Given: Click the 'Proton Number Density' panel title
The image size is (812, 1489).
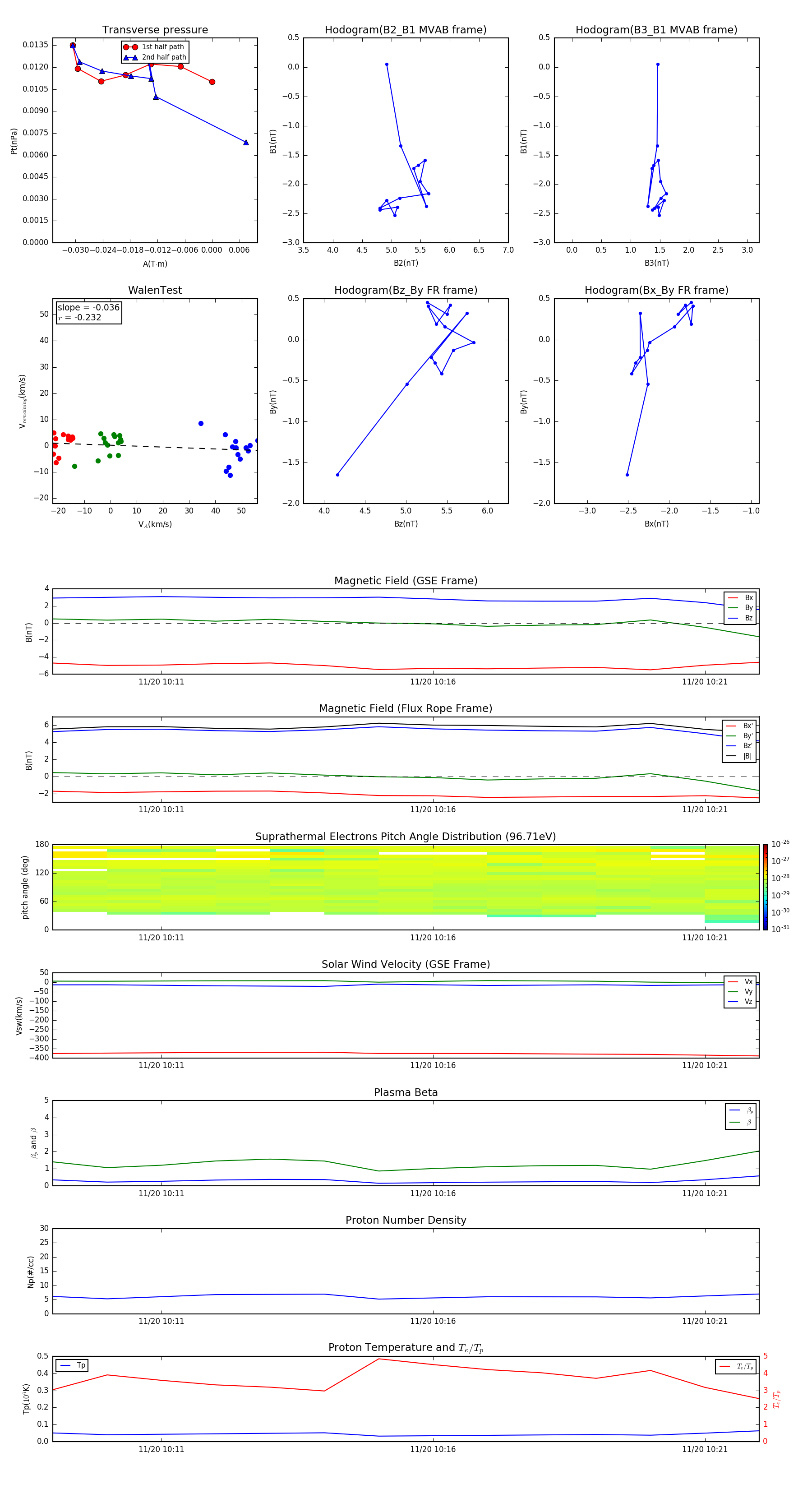Looking at the screenshot, I should (x=406, y=1220).
